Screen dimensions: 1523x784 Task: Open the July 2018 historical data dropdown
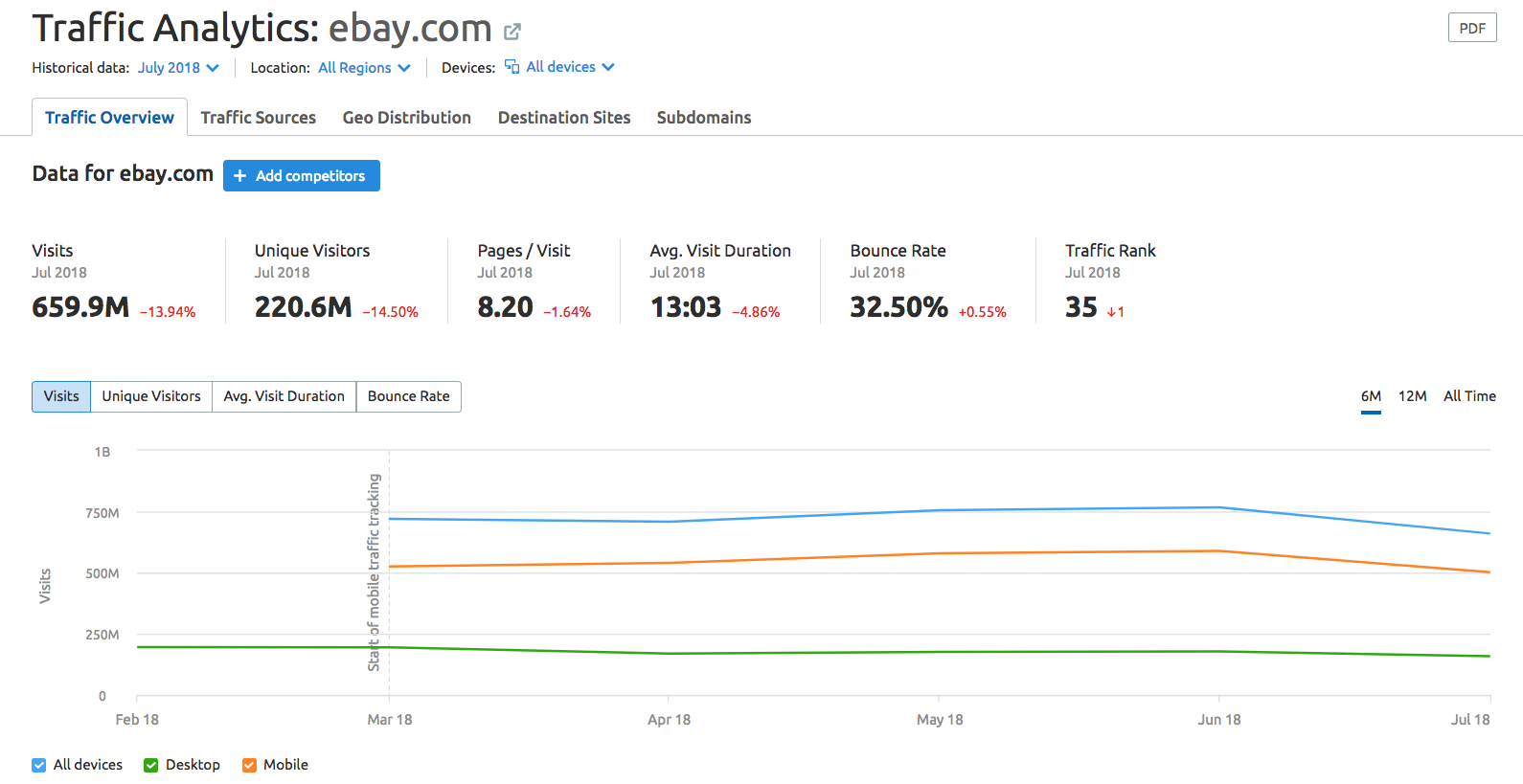coord(179,68)
